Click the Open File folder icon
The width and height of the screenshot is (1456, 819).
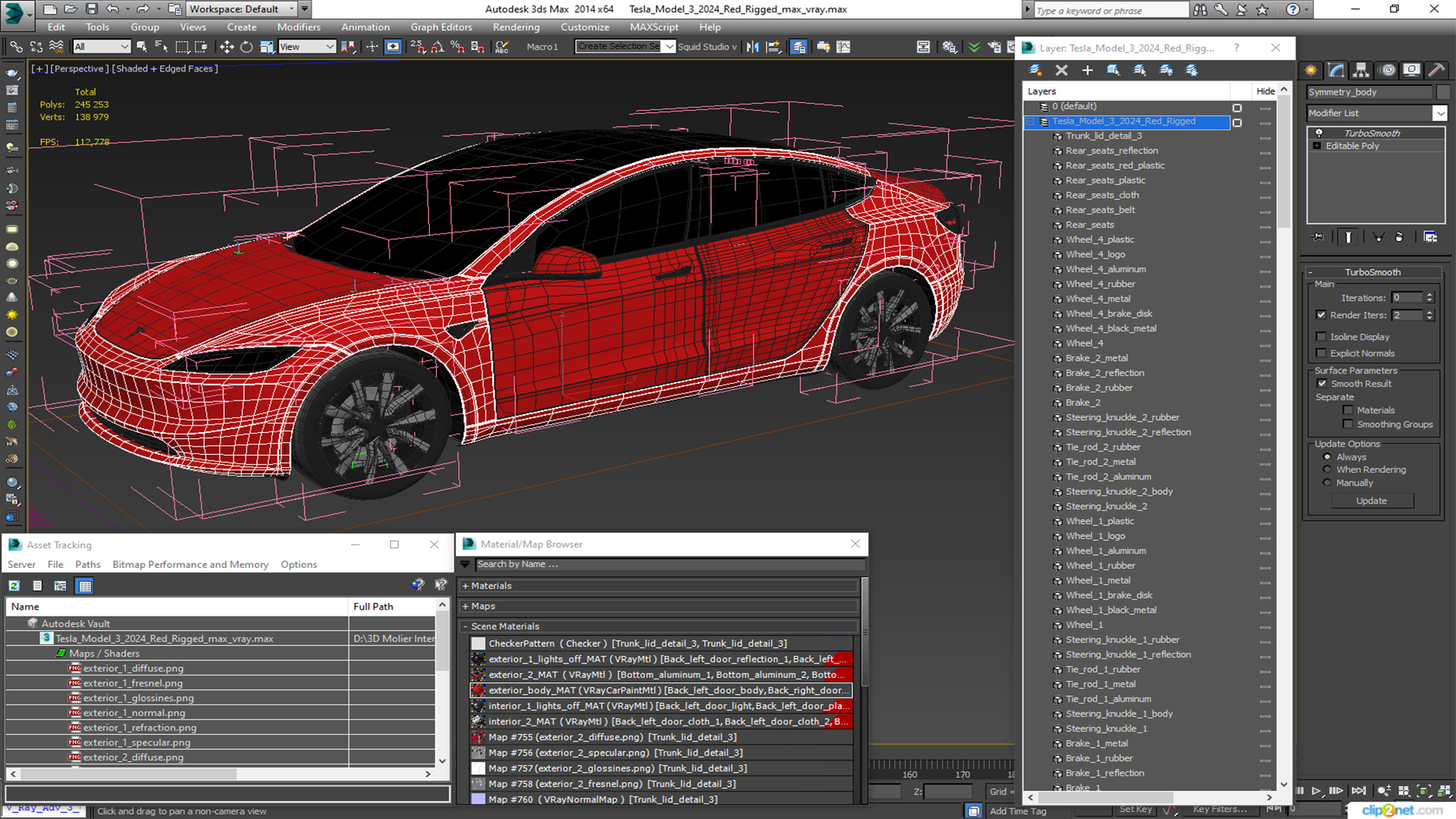70,9
